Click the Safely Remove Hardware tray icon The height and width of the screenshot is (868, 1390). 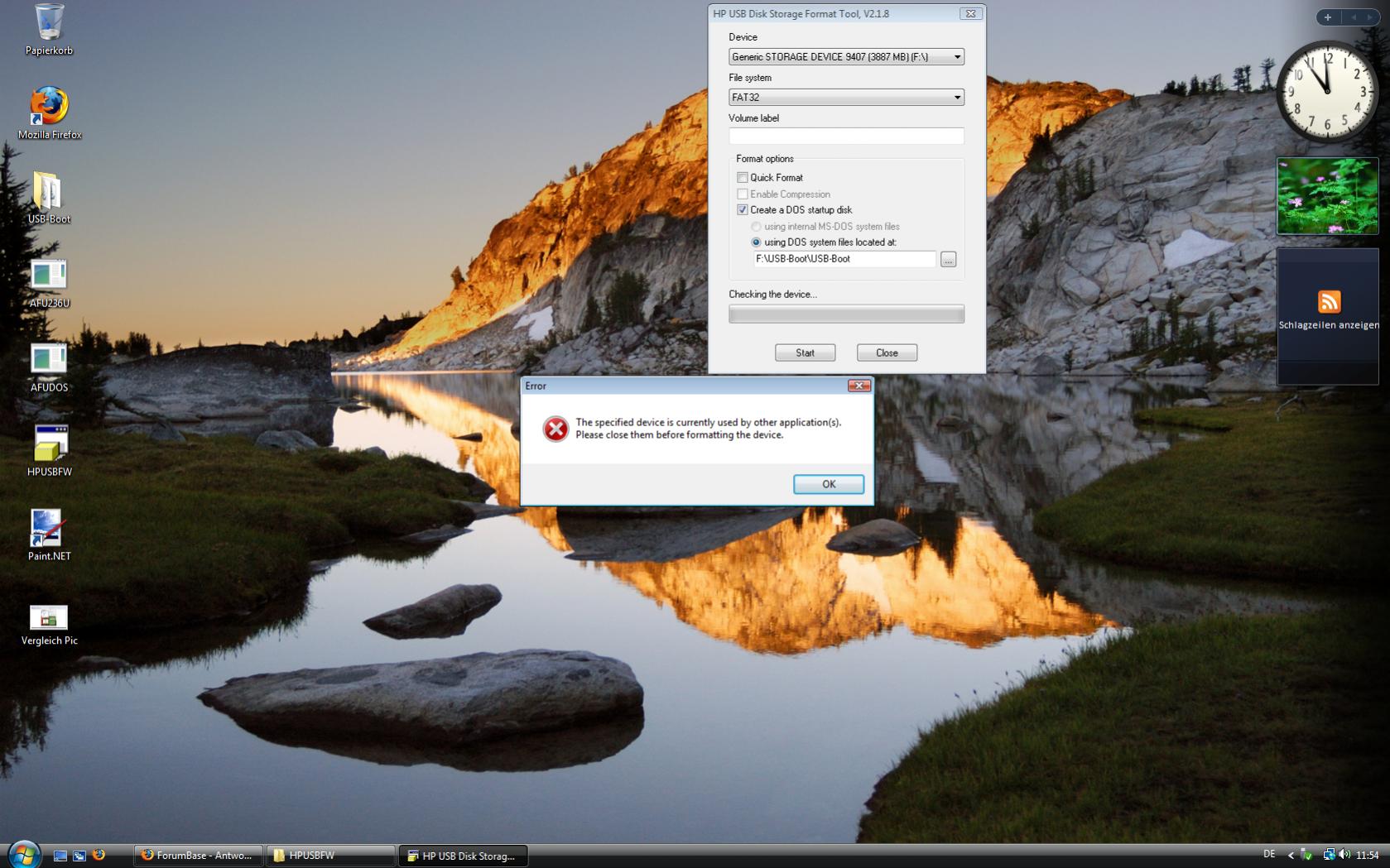pos(1306,855)
